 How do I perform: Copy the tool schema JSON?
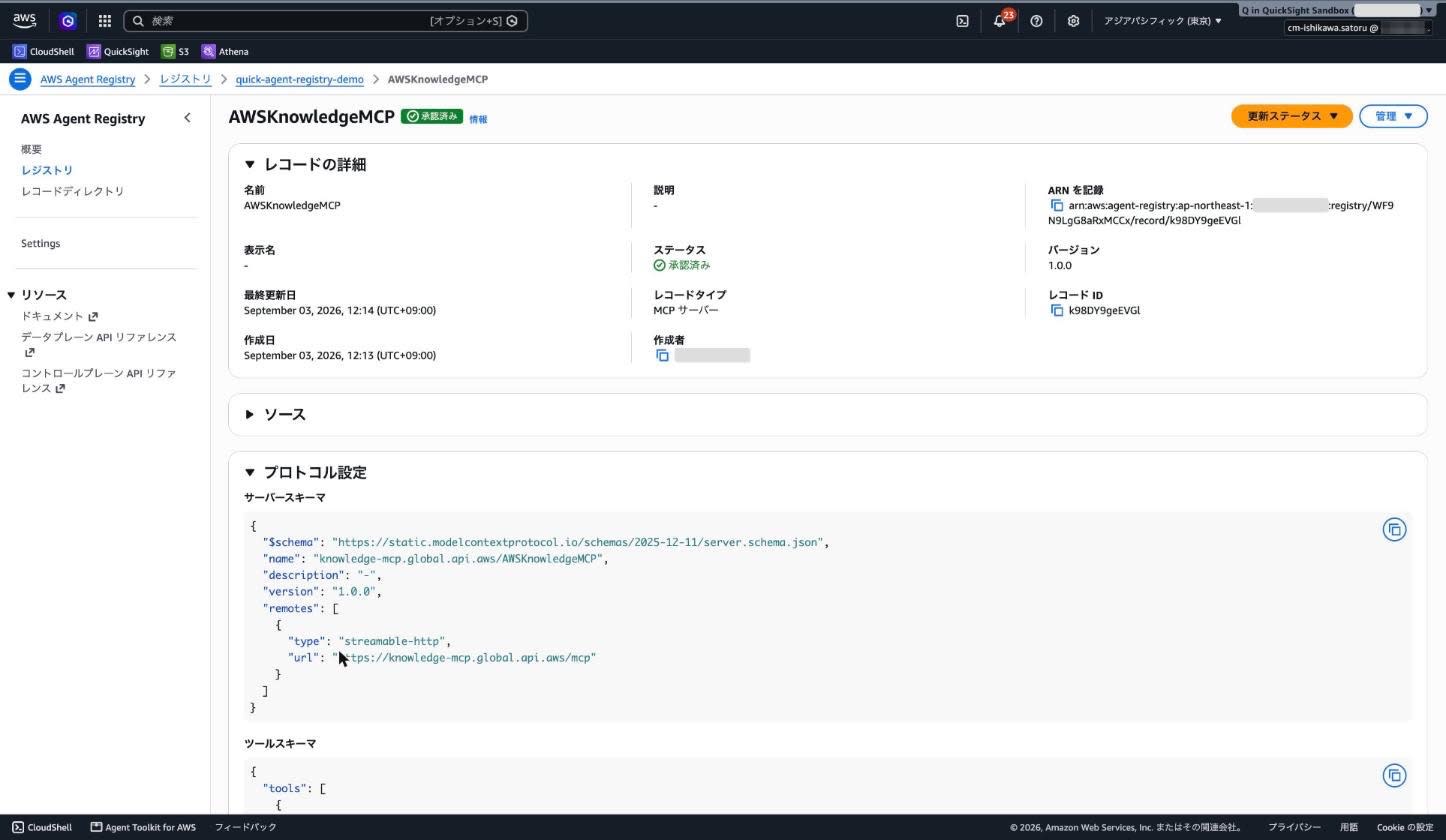pyautogui.click(x=1394, y=775)
